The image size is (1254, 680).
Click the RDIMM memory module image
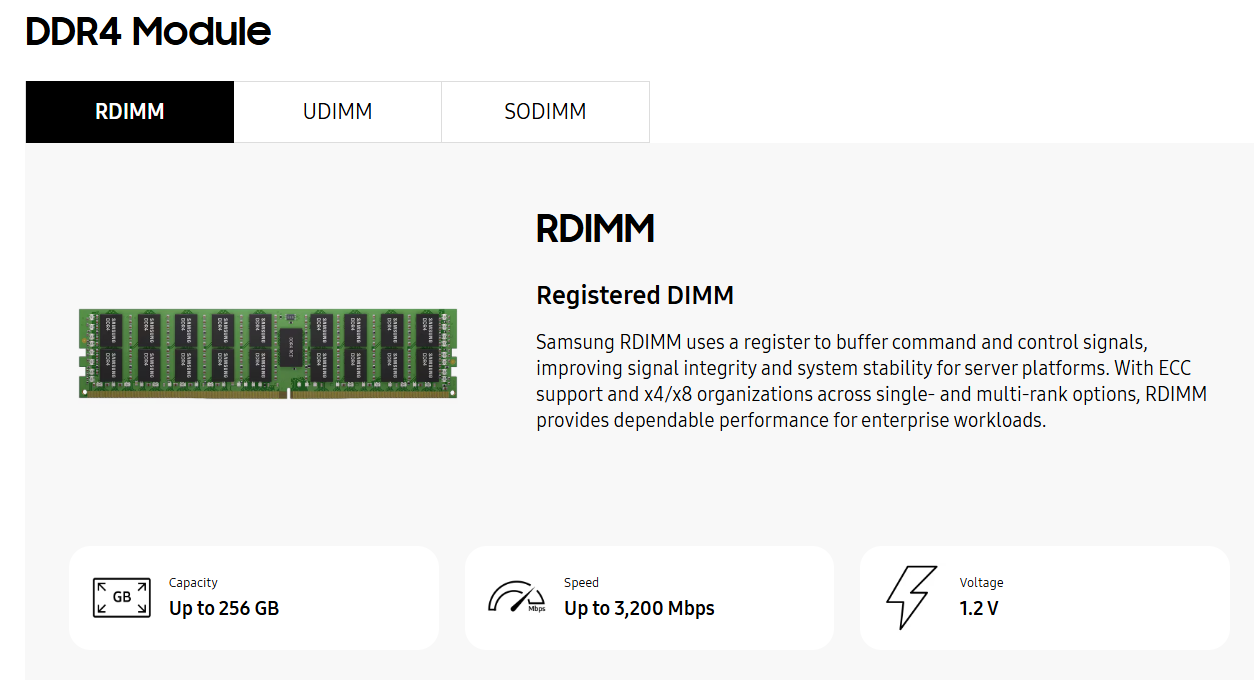pyautogui.click(x=268, y=354)
